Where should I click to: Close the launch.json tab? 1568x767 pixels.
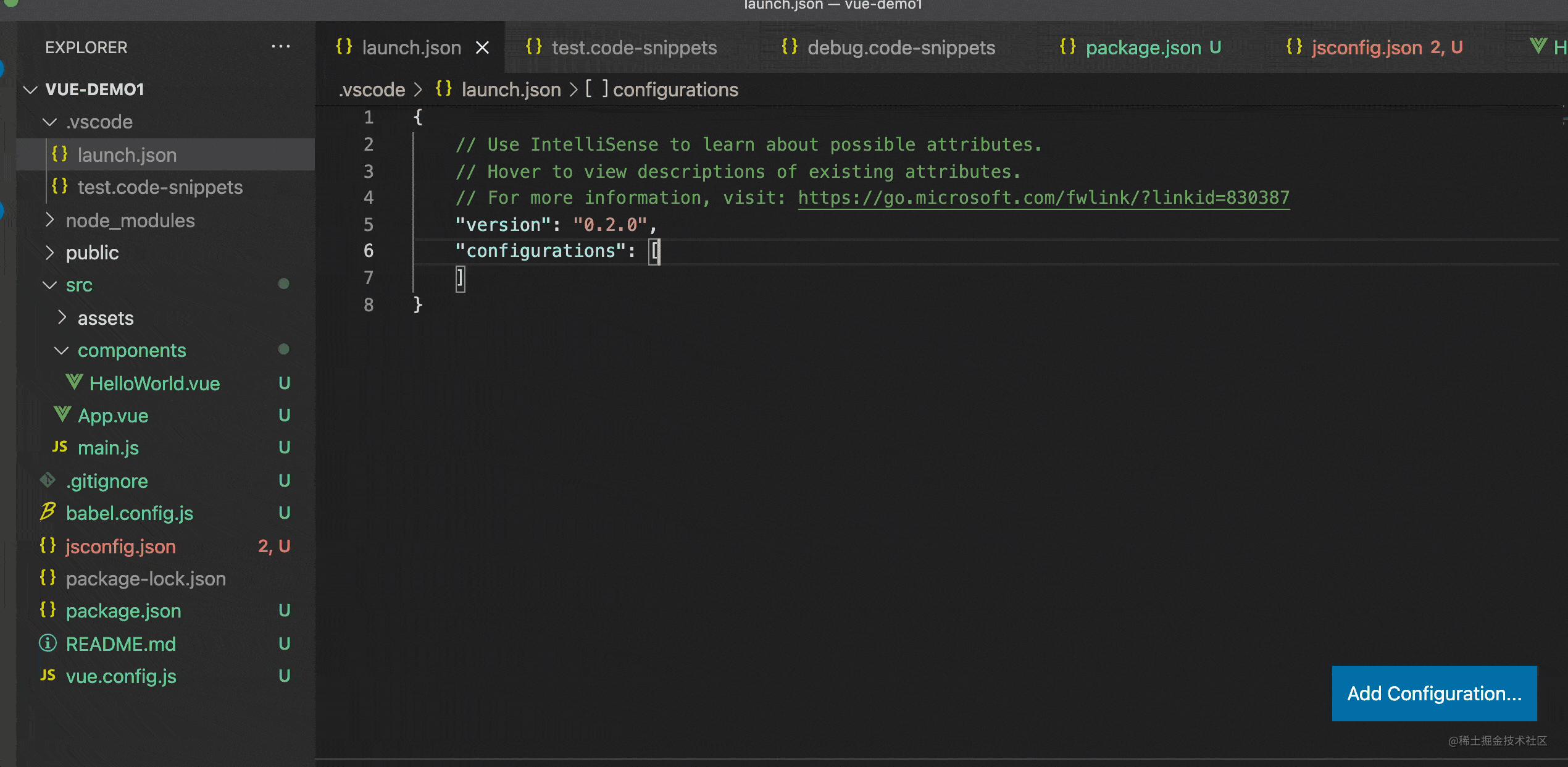[x=483, y=48]
